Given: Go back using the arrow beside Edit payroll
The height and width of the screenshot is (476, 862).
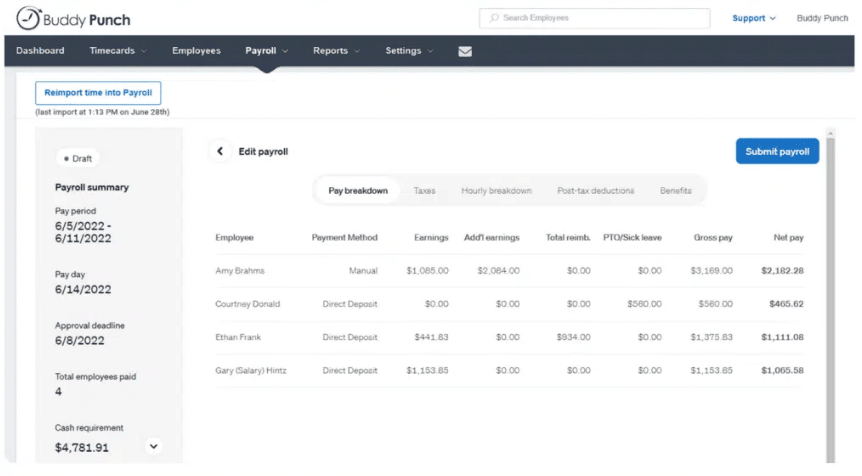Looking at the screenshot, I should (x=220, y=151).
